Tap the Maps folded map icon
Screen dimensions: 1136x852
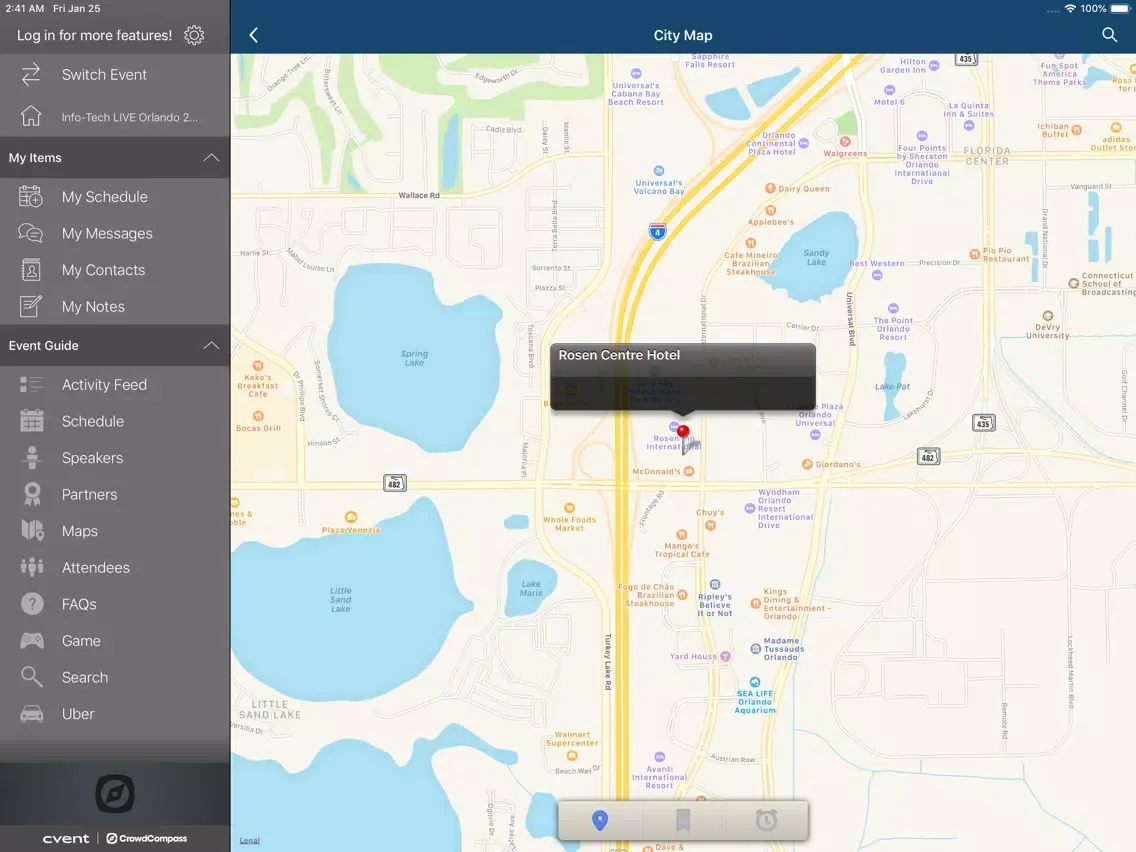point(31,531)
